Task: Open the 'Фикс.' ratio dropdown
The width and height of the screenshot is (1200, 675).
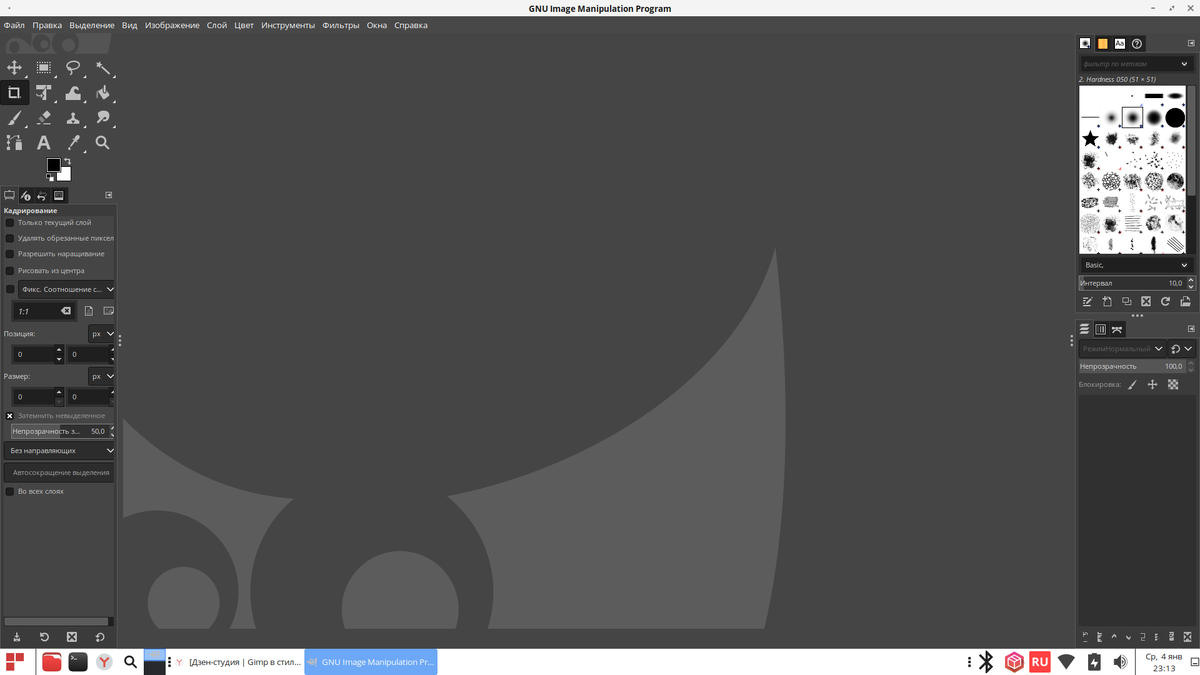Action: coord(67,289)
